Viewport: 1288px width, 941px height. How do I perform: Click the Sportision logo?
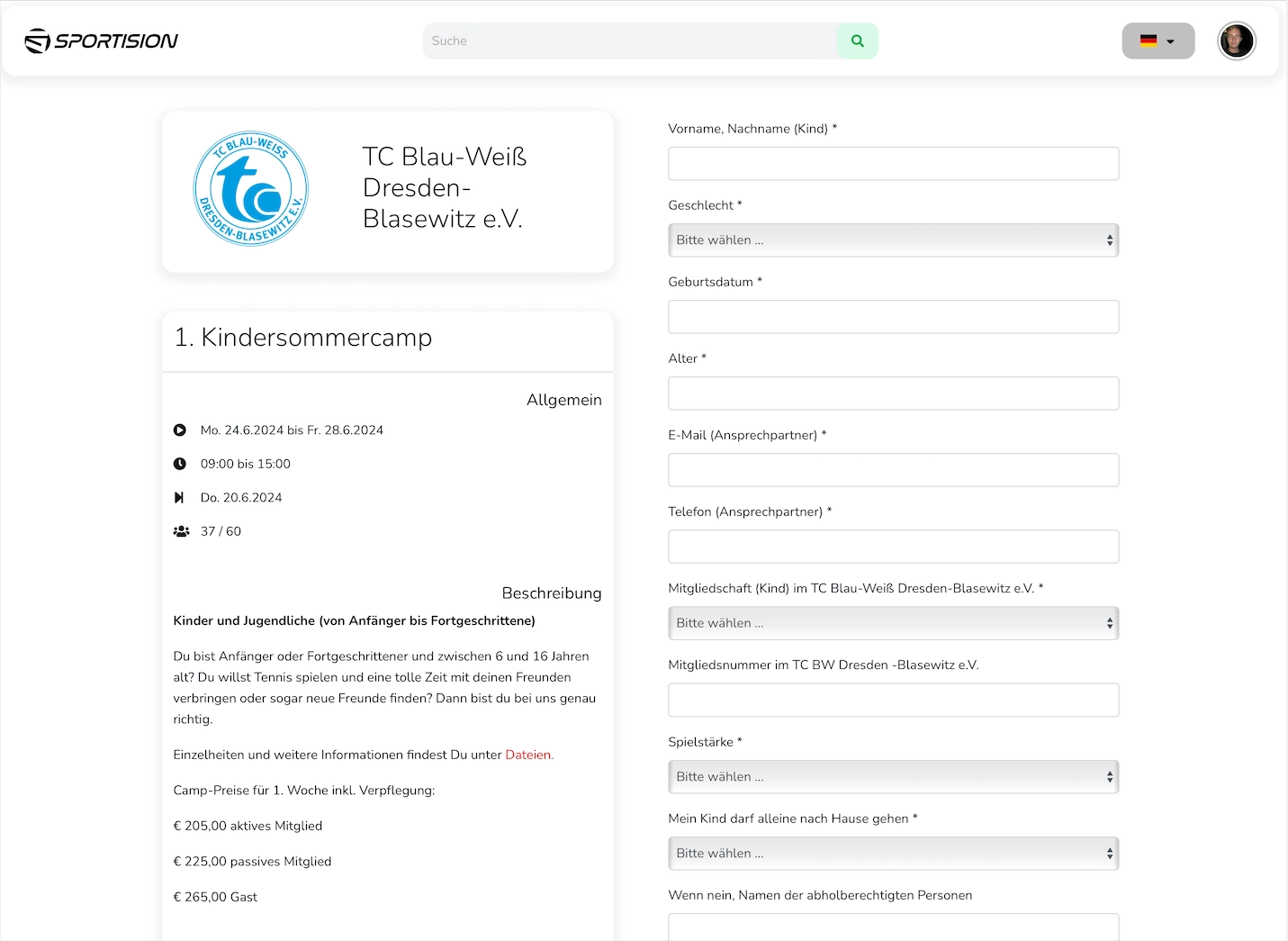[x=101, y=41]
